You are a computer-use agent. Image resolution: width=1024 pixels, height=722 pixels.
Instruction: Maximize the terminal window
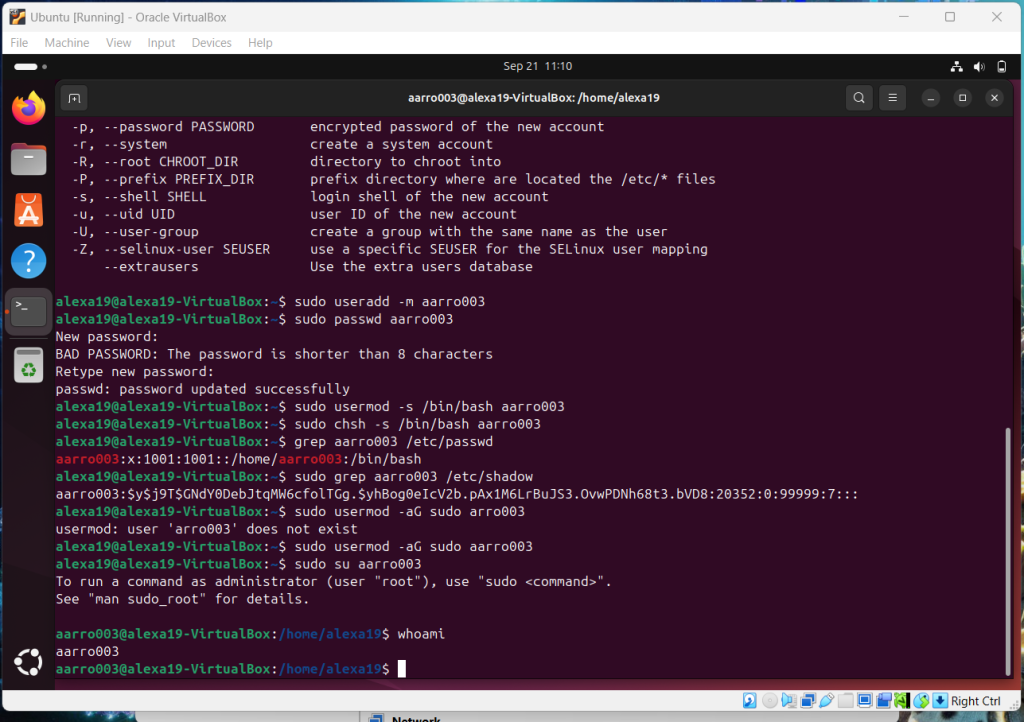[x=962, y=98]
